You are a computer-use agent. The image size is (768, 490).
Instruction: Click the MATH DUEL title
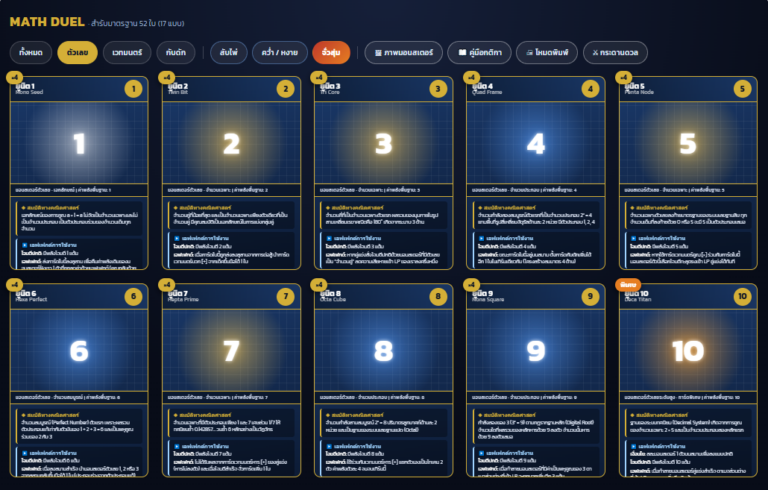[47, 22]
